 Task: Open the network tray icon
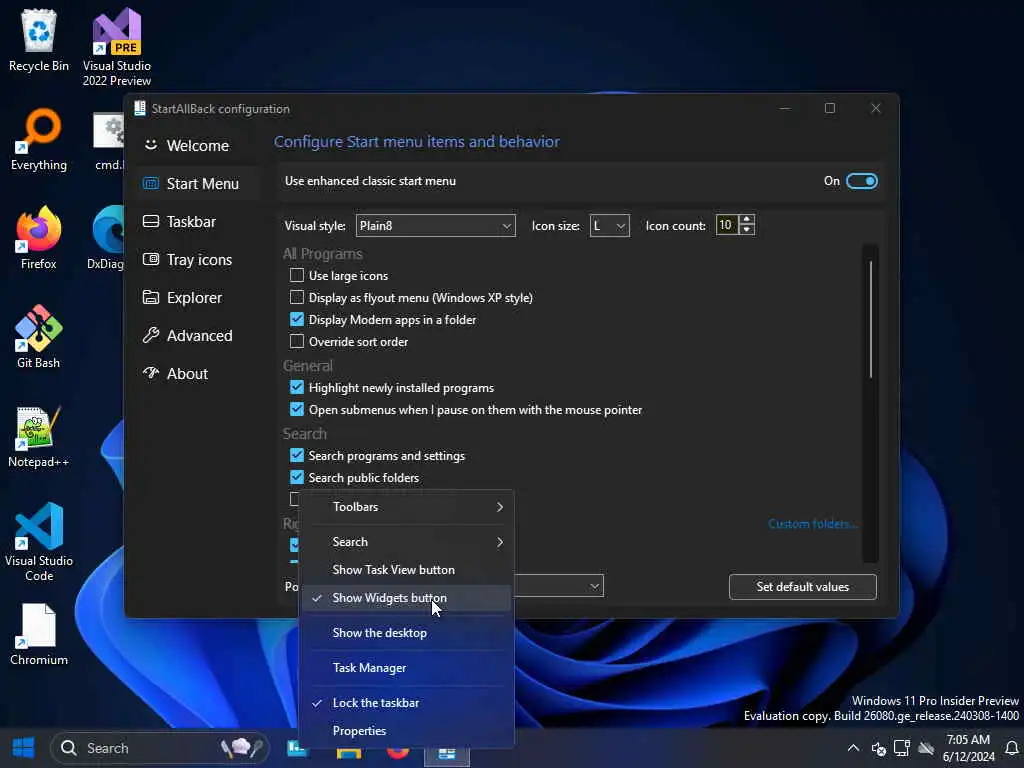902,748
